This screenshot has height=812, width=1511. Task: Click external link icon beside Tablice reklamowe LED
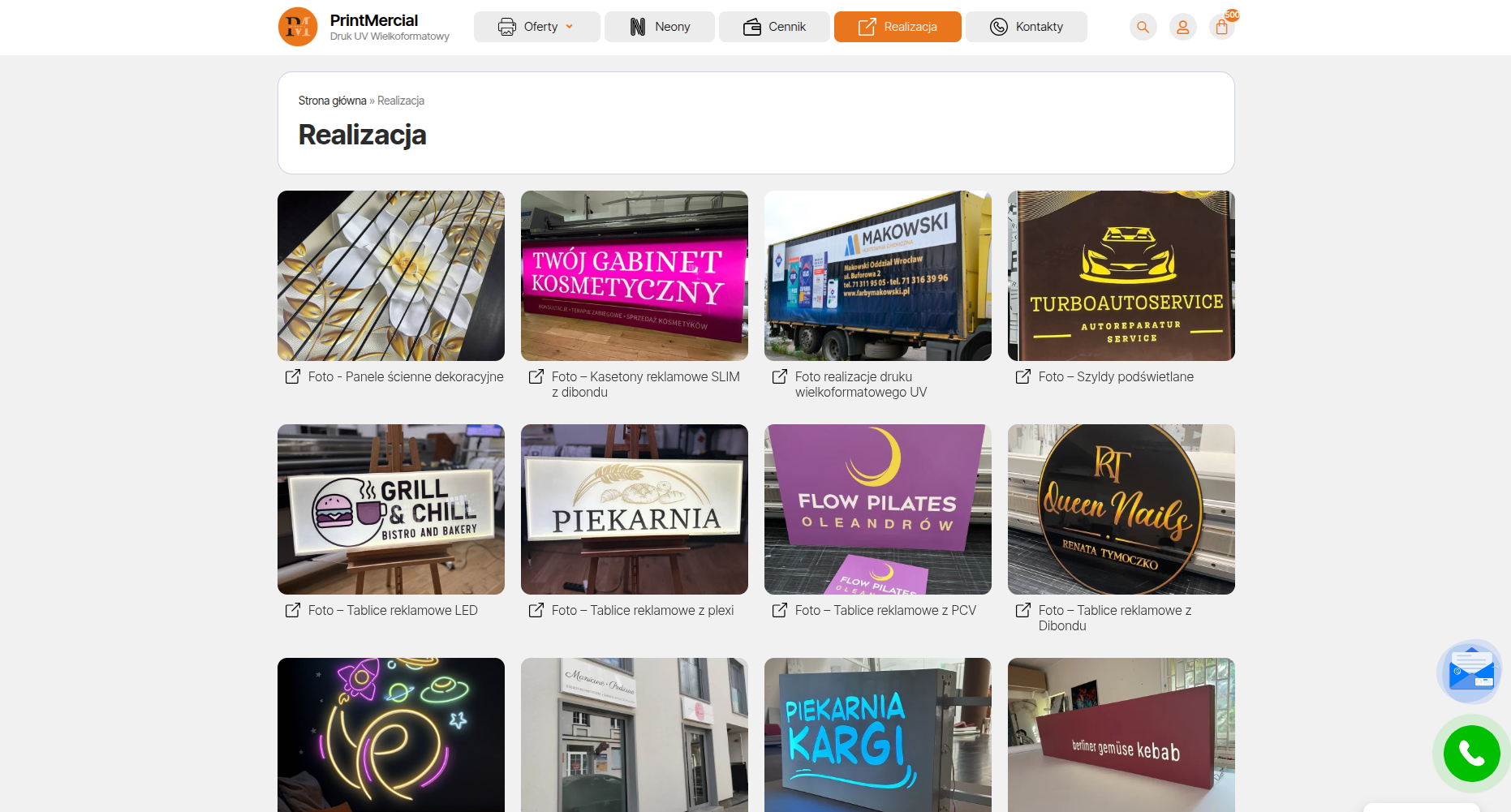pos(293,610)
